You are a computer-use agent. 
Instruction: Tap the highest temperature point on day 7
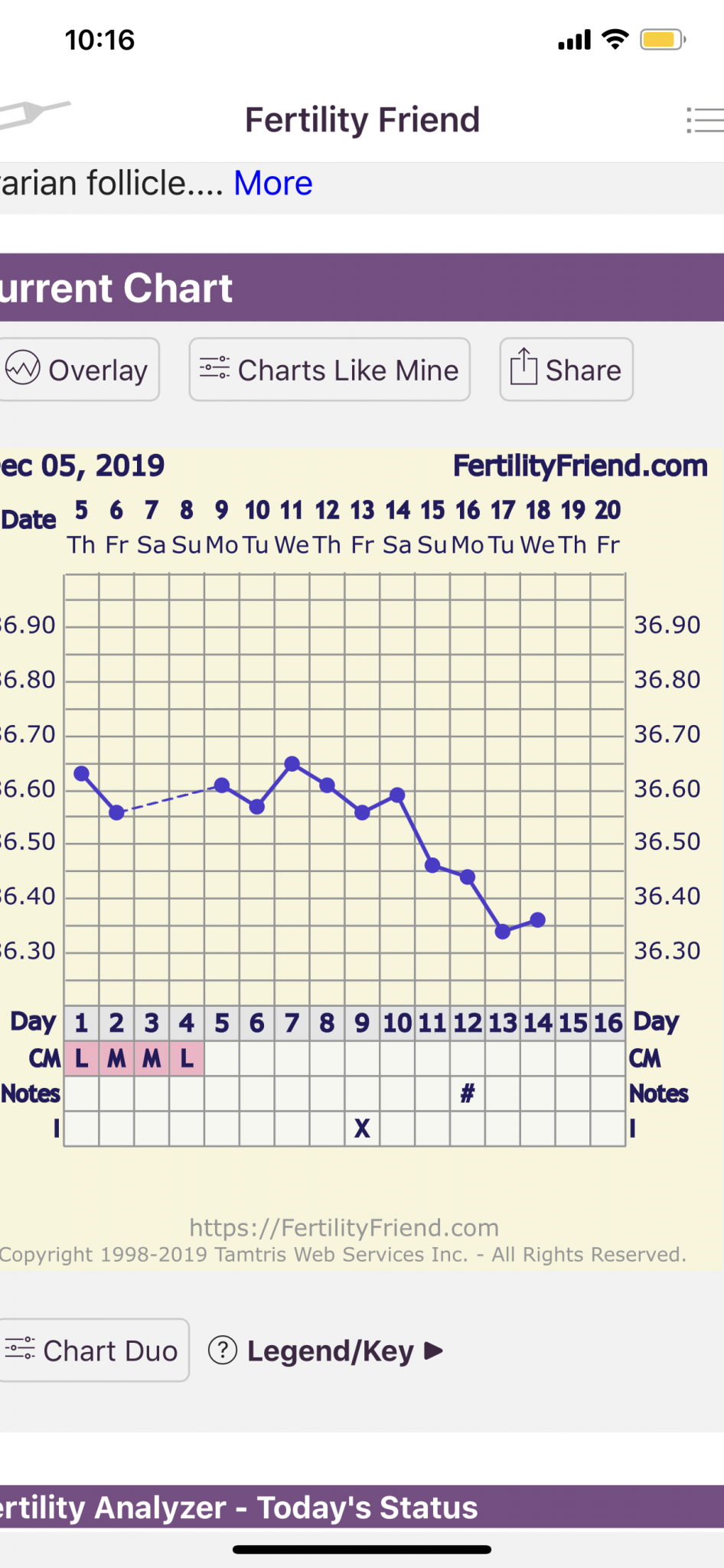tap(292, 763)
